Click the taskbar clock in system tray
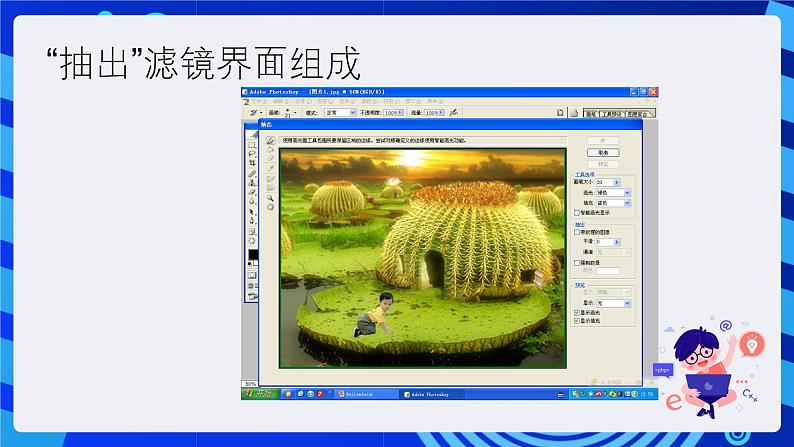The image size is (794, 447). tap(647, 394)
